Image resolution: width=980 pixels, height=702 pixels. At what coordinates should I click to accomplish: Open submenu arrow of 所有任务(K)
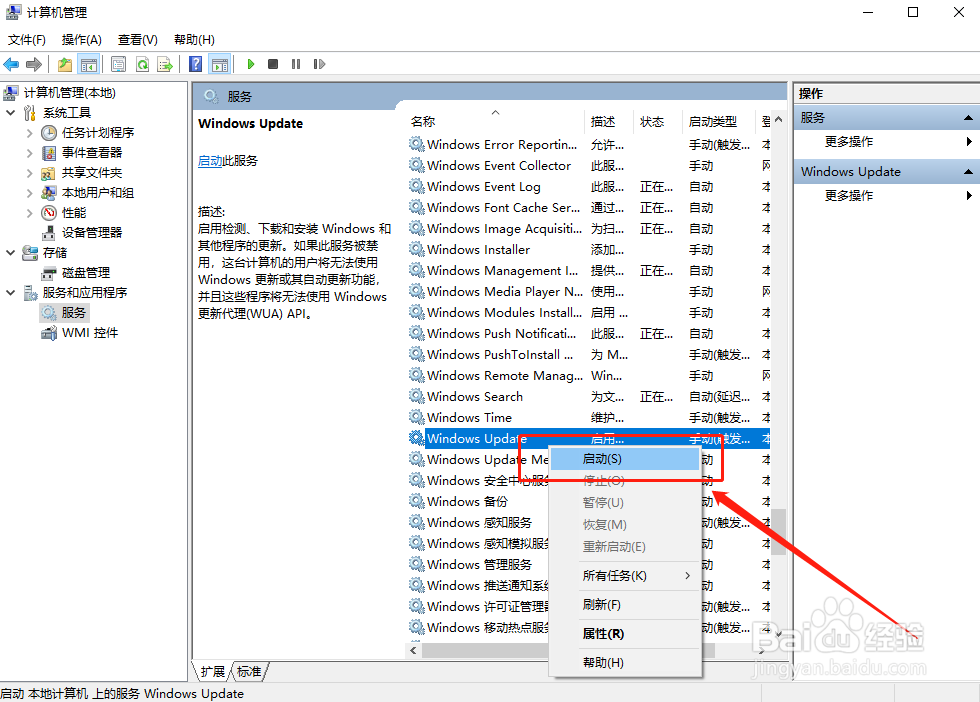(688, 576)
